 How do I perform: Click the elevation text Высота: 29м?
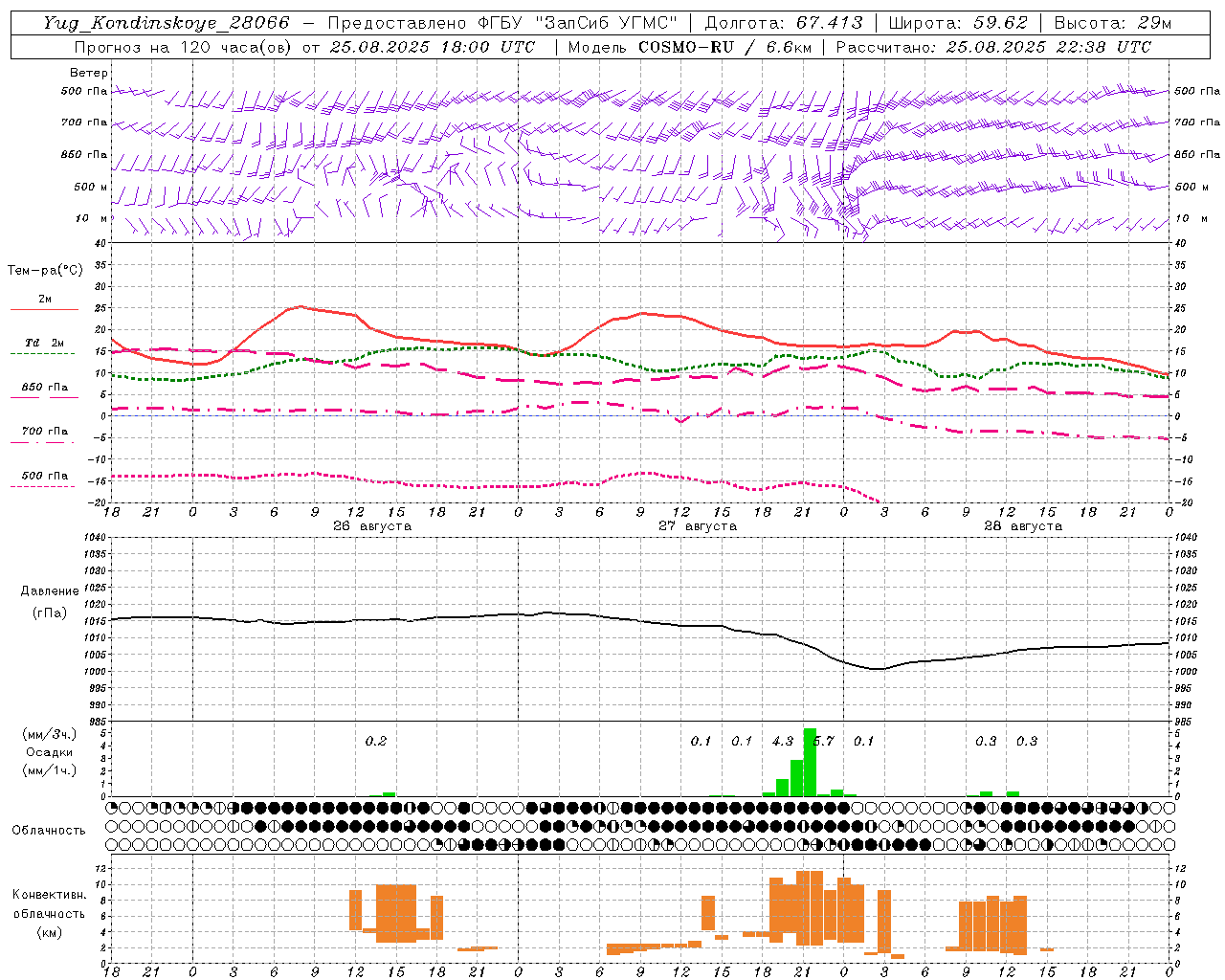point(1112,23)
